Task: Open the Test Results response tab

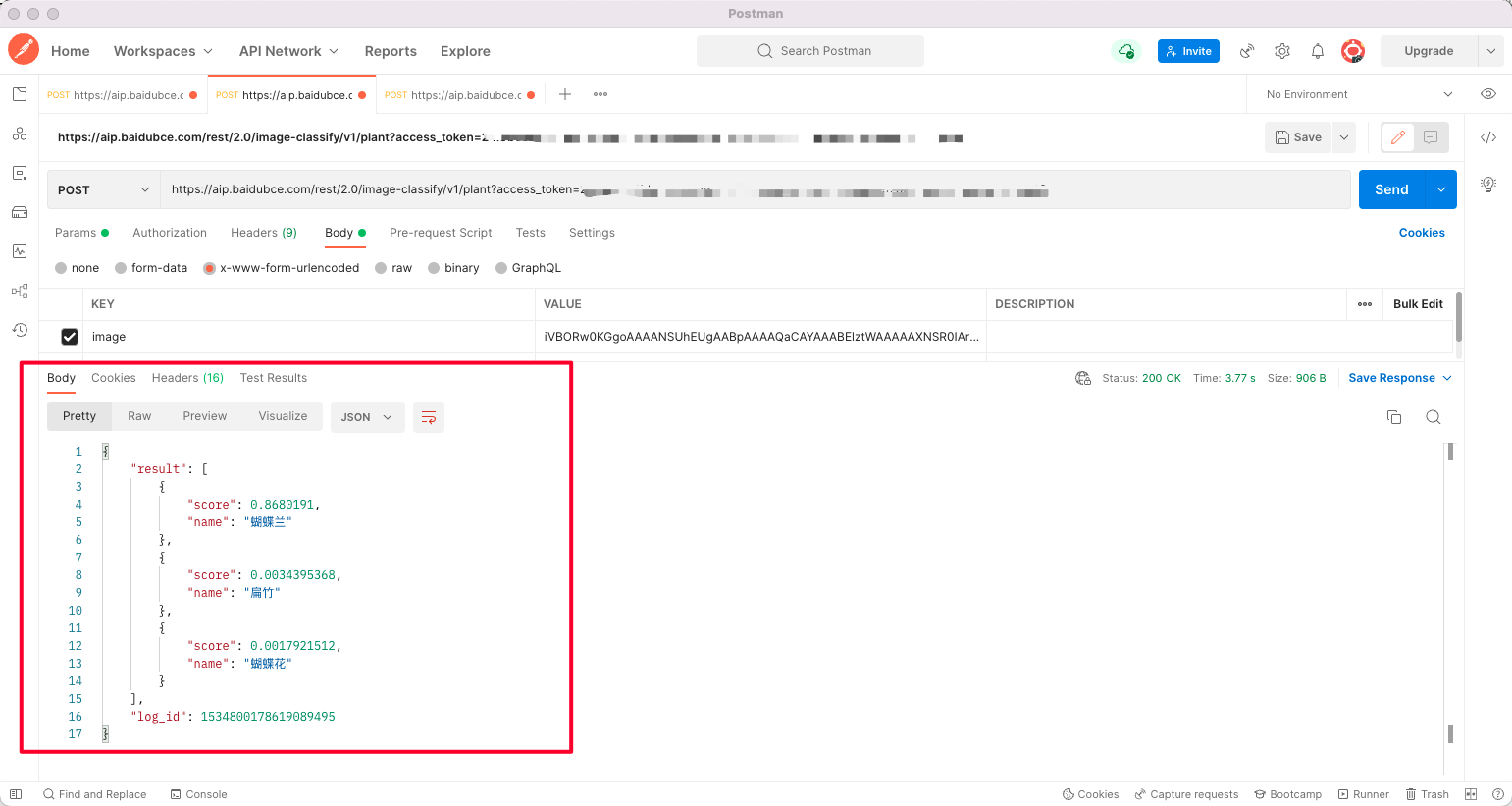Action: 274,378
